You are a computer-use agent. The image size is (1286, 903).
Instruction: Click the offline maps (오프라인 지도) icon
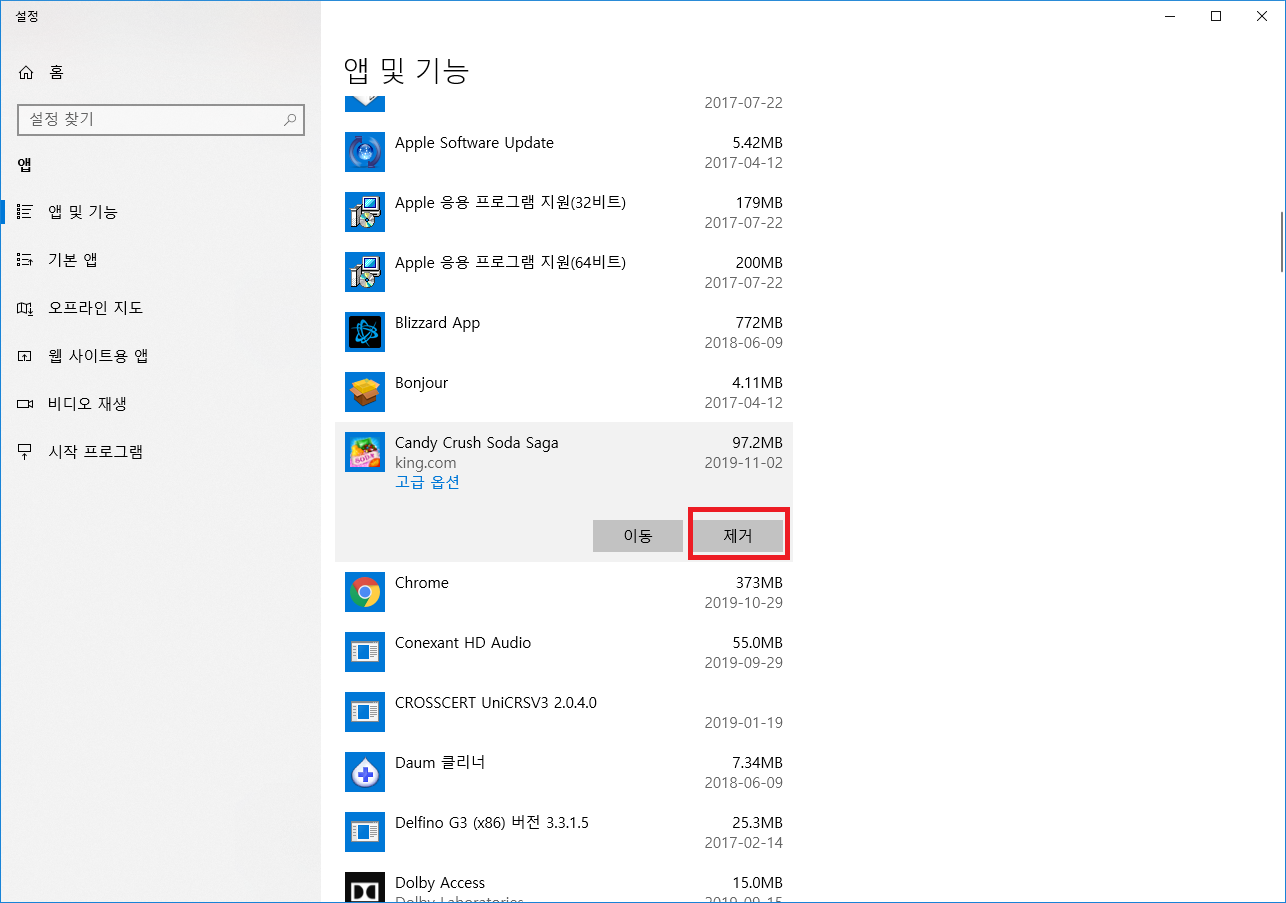(26, 308)
